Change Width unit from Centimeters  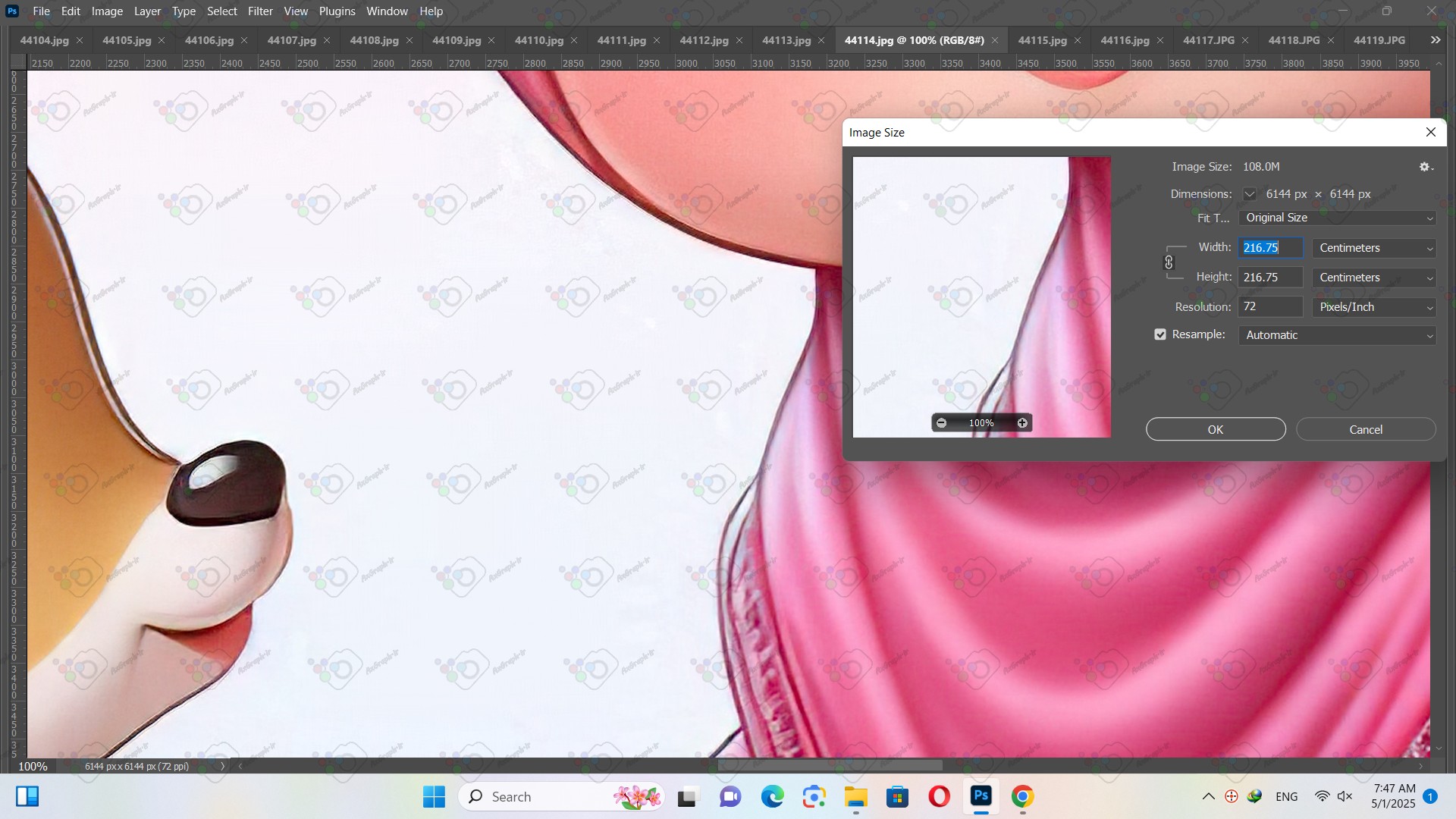click(1374, 248)
